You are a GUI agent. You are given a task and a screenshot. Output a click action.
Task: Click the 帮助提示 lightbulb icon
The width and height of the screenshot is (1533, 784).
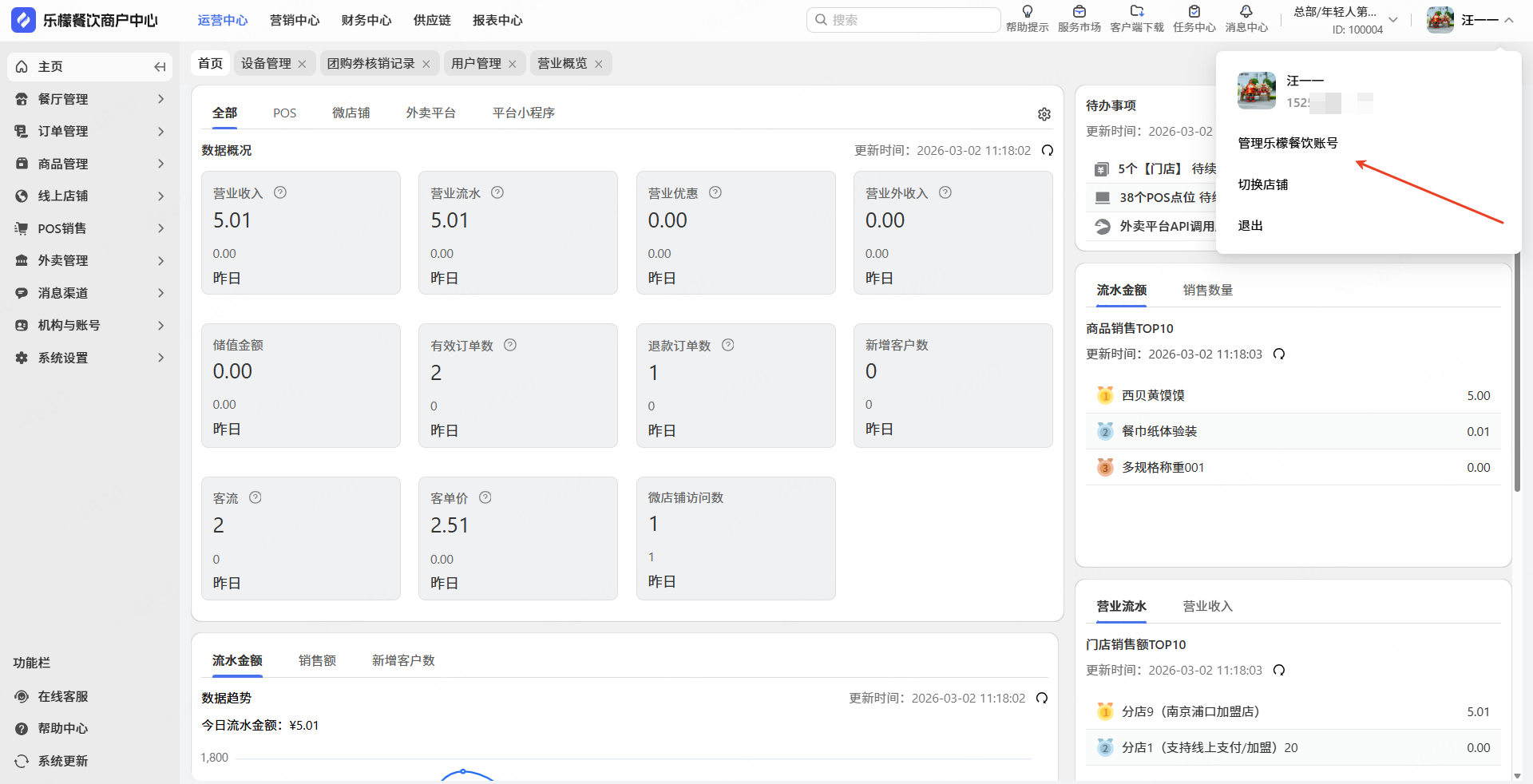[x=1027, y=12]
